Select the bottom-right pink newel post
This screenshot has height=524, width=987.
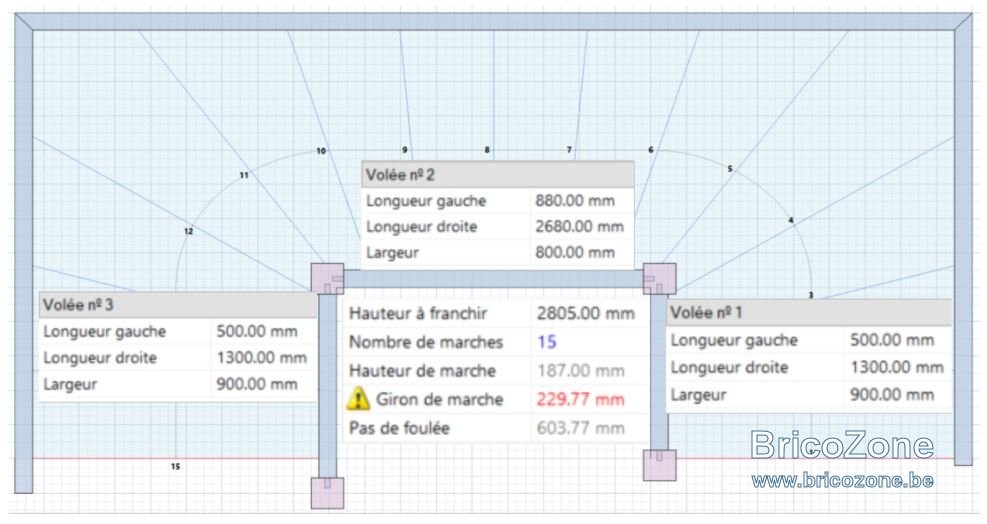pos(660,465)
